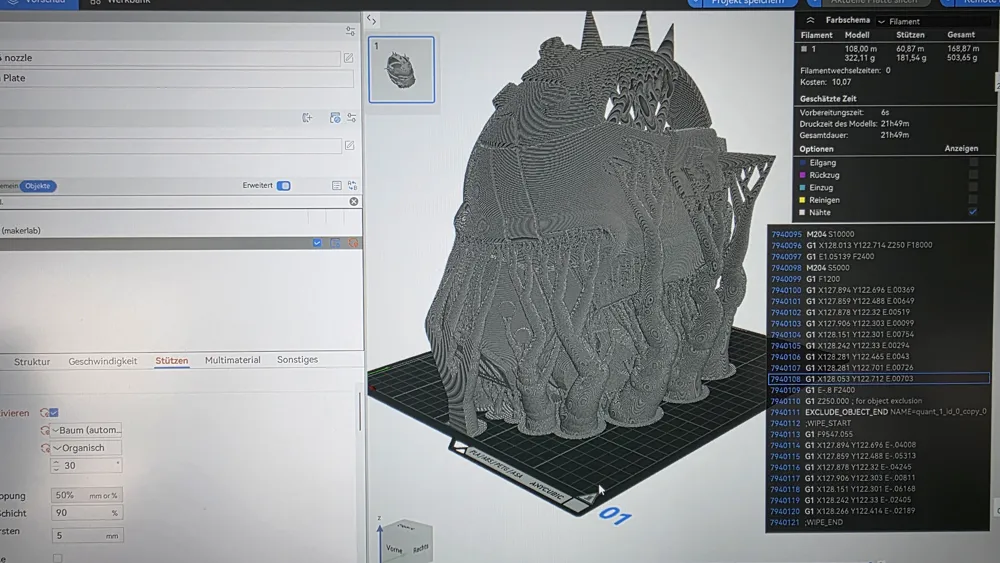Open filament settings sliders icon
This screenshot has height=563, width=1000.
click(x=351, y=118)
